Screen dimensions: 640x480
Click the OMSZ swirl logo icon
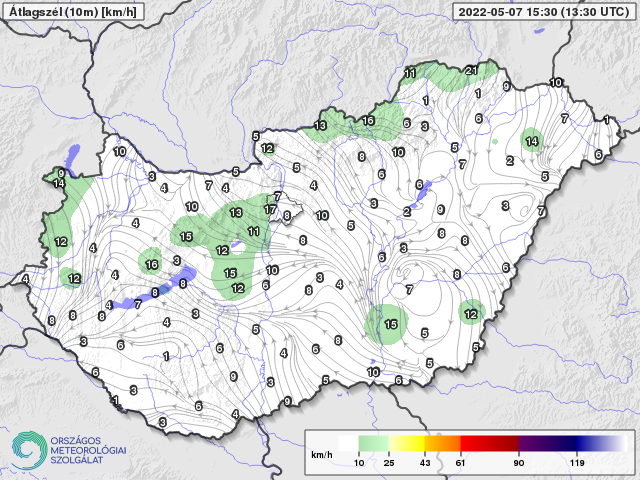pyautogui.click(x=26, y=449)
